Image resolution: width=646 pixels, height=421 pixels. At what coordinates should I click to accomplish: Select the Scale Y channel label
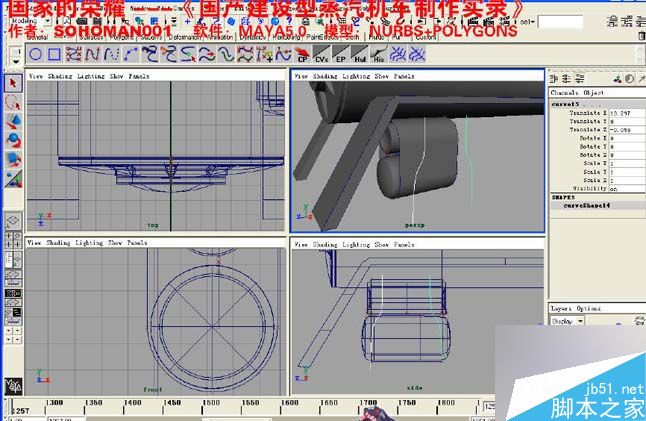(595, 172)
